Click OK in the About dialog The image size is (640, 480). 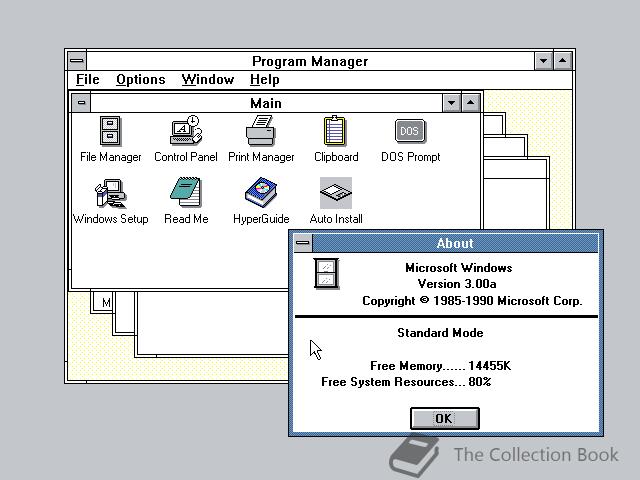pos(444,418)
